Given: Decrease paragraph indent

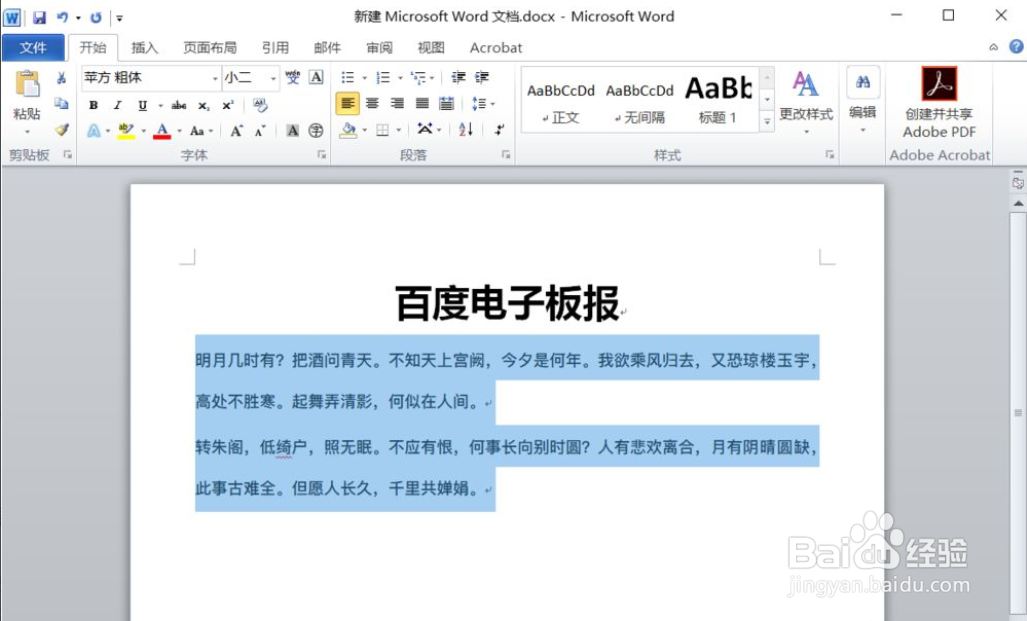Looking at the screenshot, I should (x=458, y=77).
